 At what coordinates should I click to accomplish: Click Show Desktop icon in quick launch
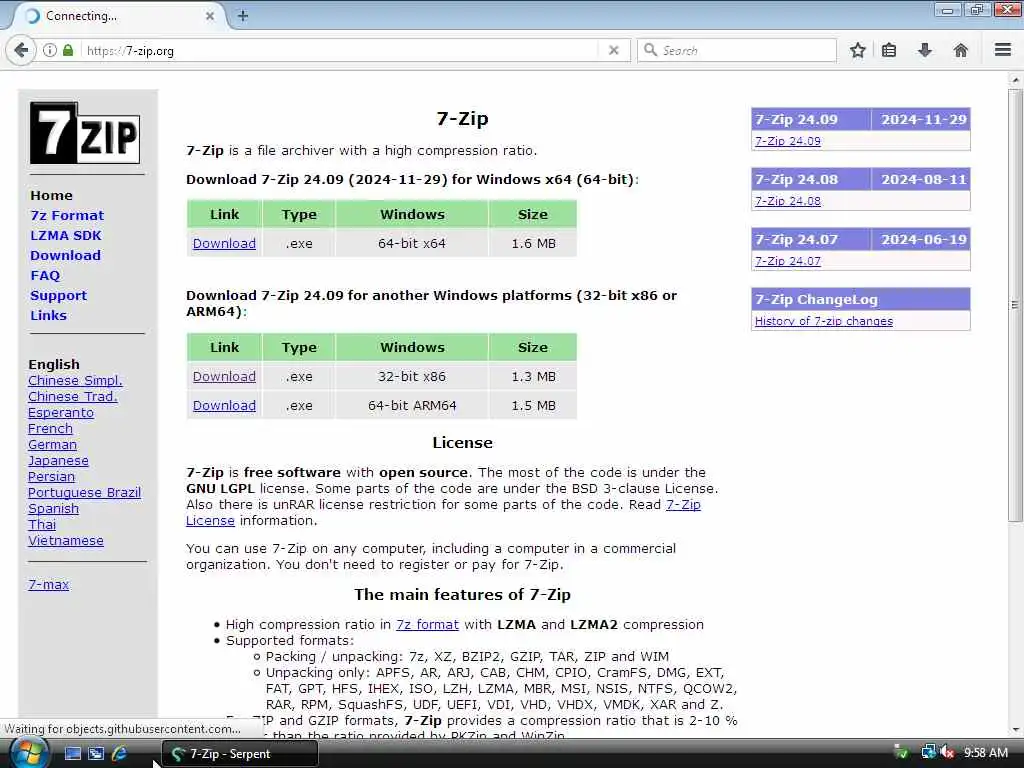click(x=73, y=754)
